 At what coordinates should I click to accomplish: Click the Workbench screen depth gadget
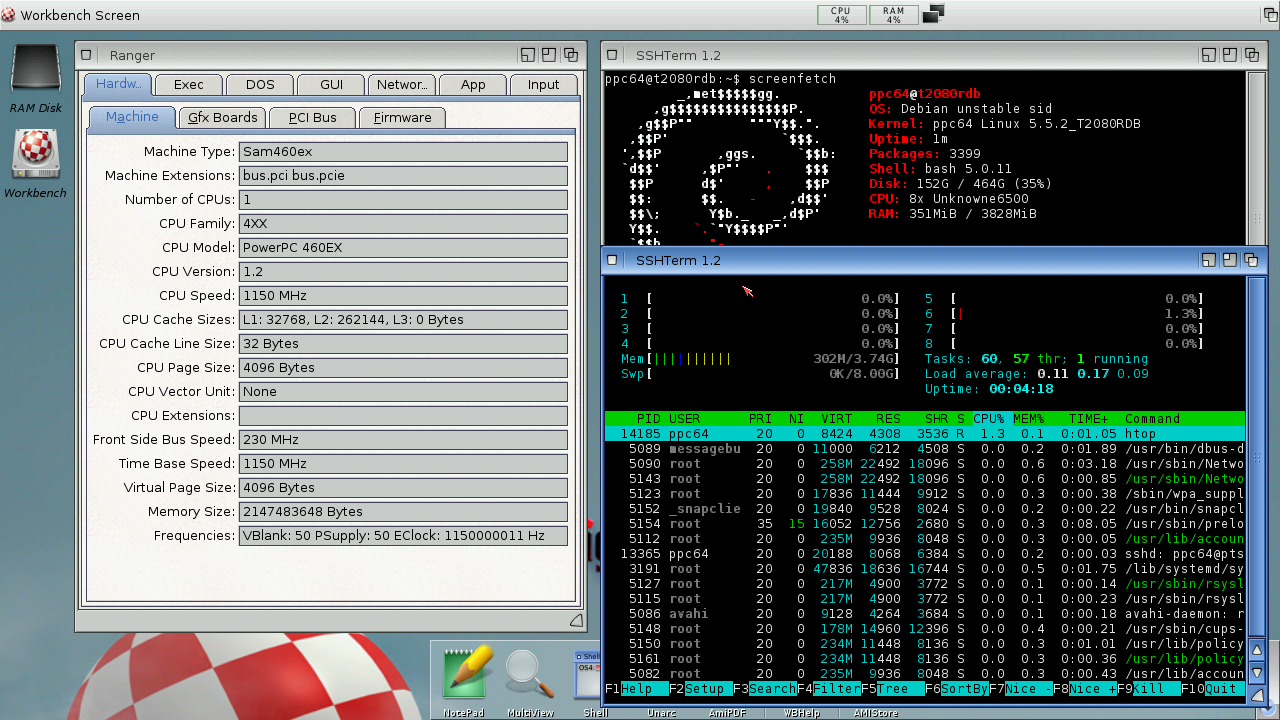point(1269,14)
